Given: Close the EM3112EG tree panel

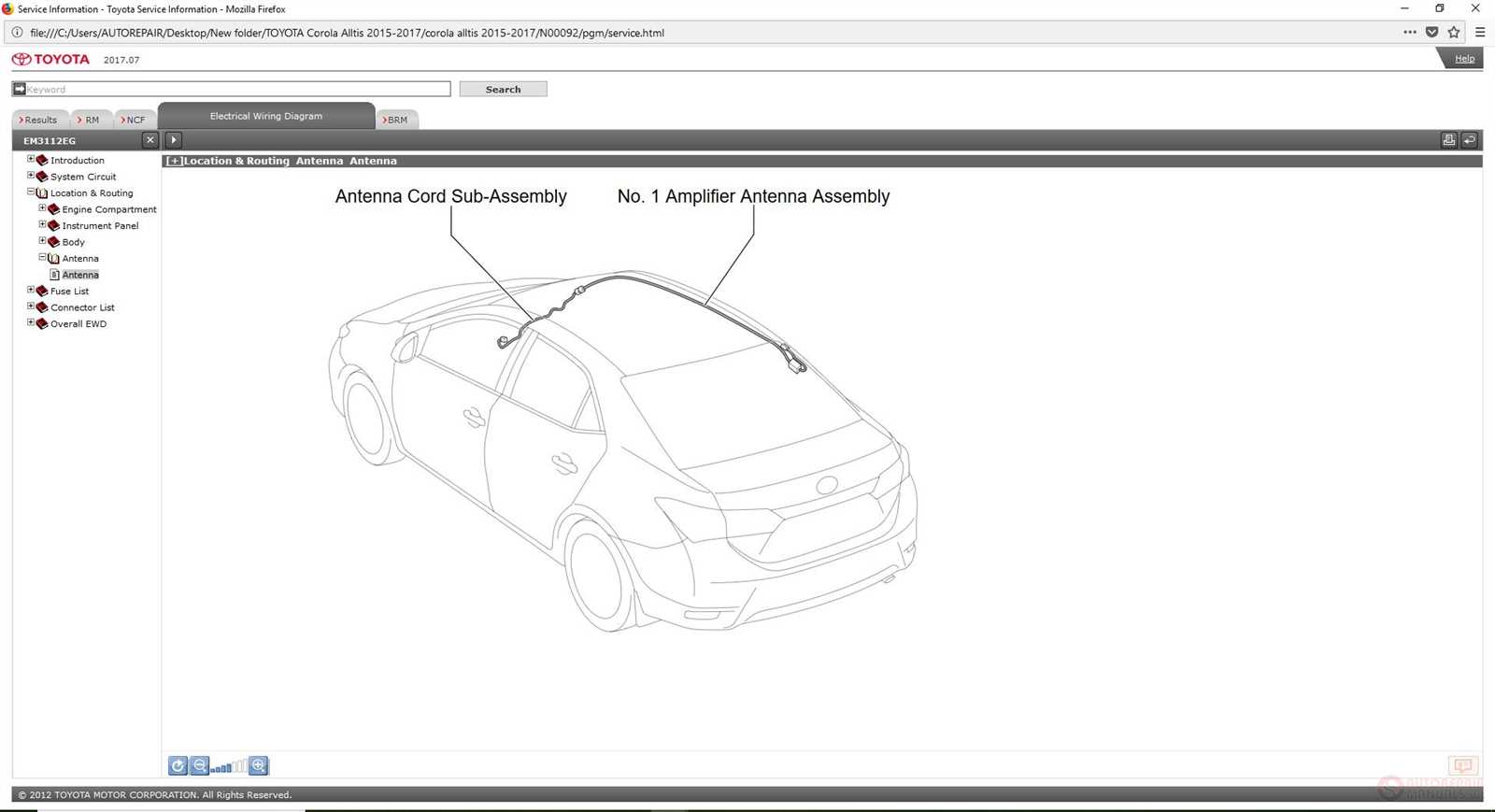Looking at the screenshot, I should click(x=149, y=140).
